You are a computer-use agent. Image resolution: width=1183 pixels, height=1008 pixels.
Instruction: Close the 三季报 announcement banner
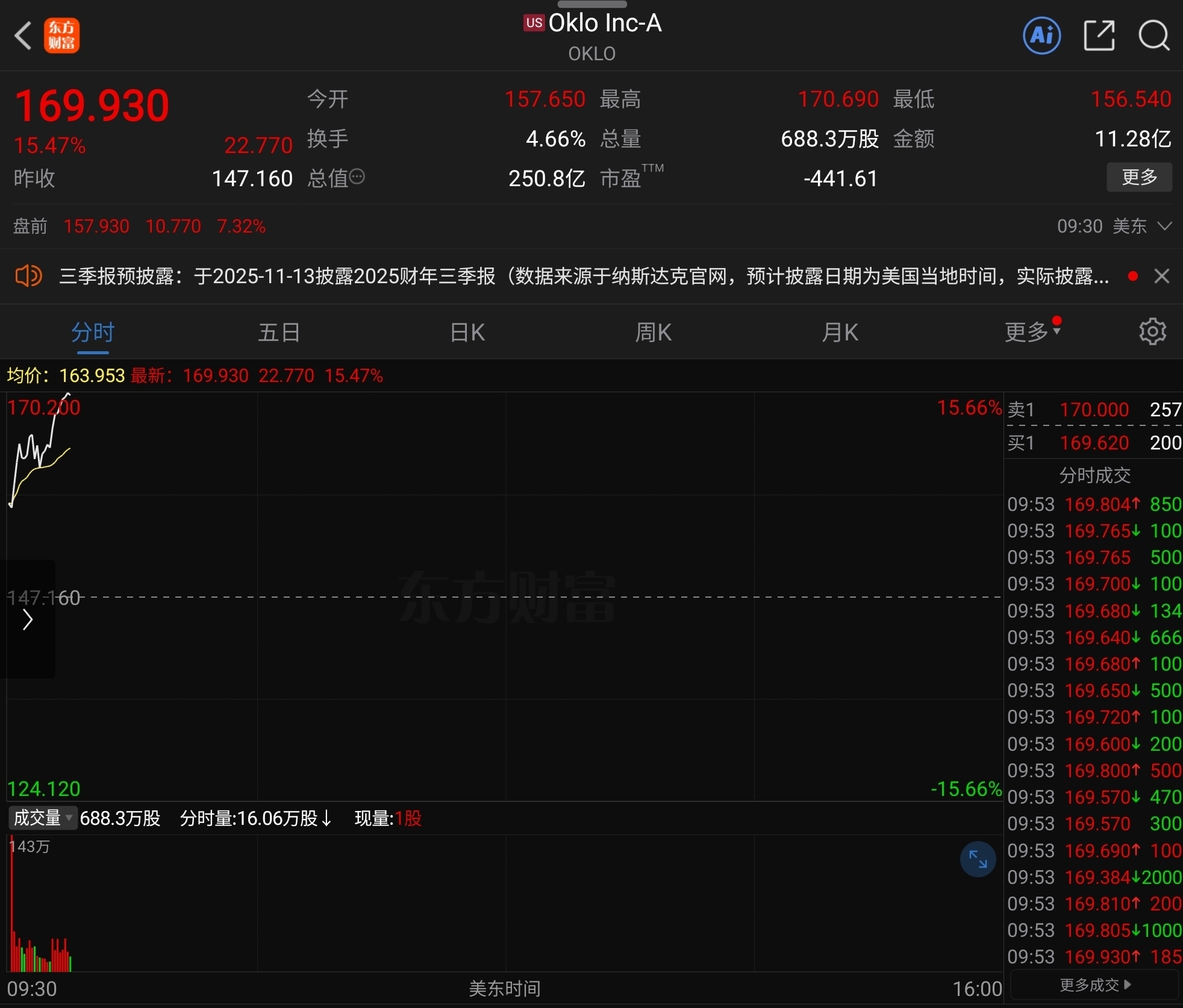(x=1161, y=276)
